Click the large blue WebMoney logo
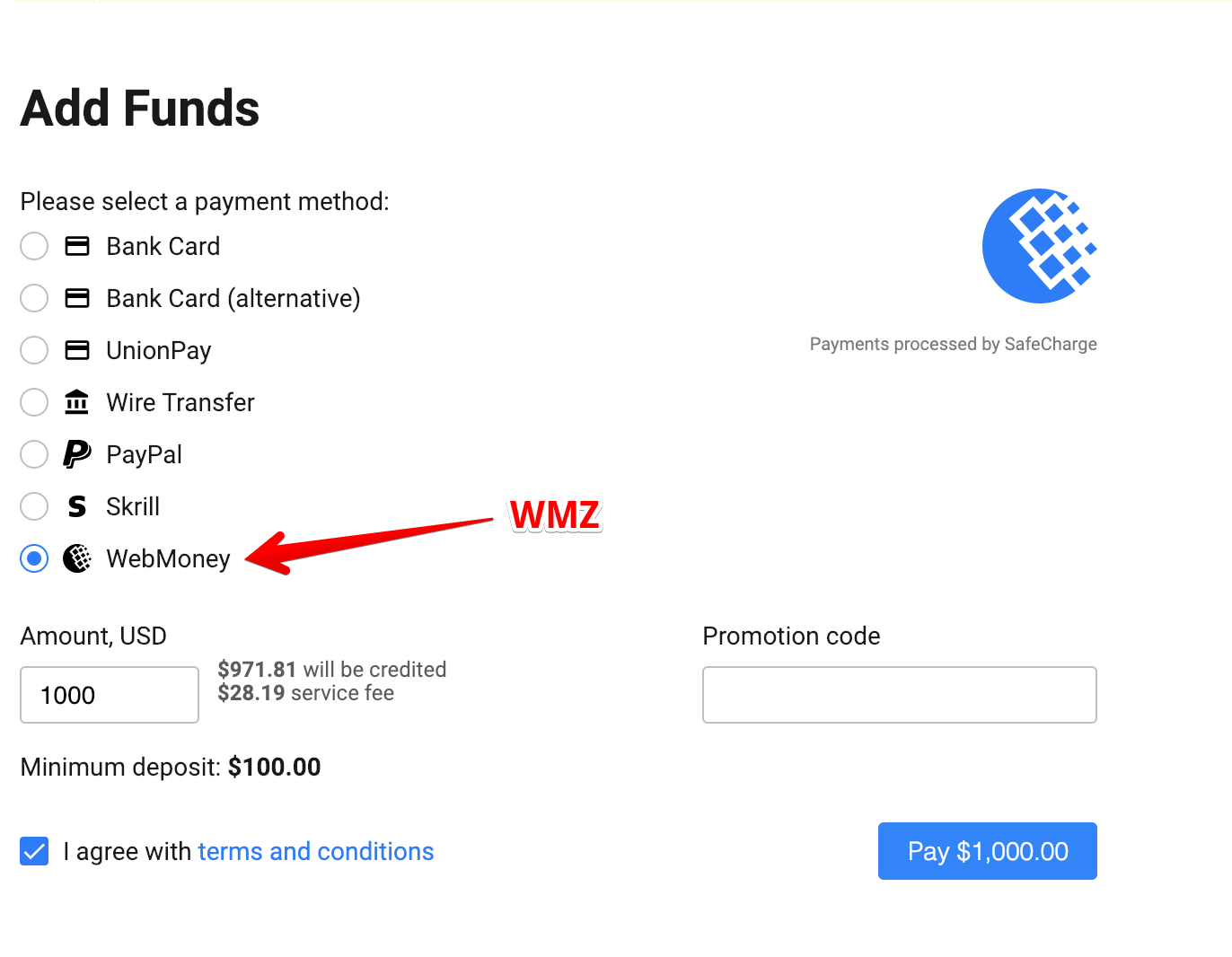 tap(1039, 246)
